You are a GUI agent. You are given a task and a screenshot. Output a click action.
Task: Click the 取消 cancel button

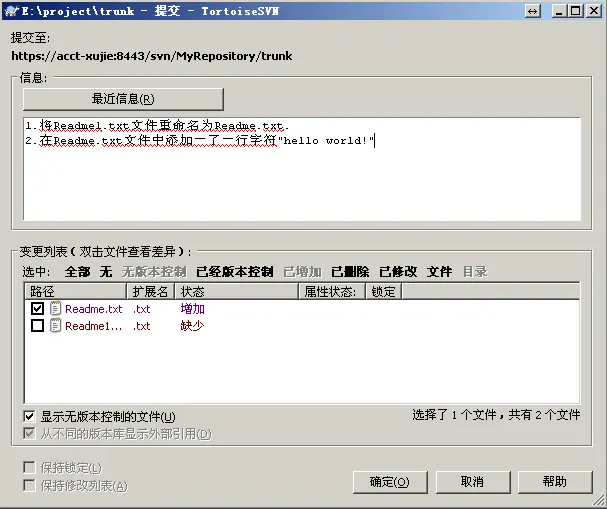click(x=473, y=482)
